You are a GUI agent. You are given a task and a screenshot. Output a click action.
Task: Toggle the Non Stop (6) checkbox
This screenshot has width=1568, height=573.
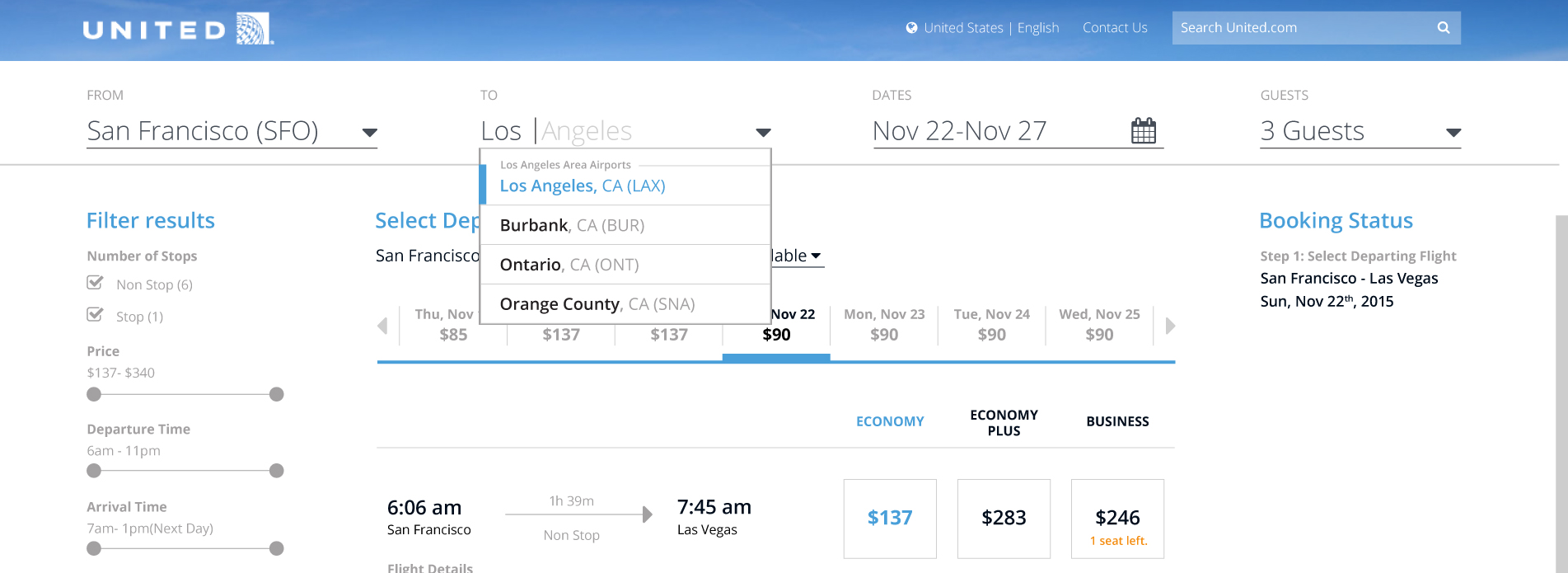point(96,283)
